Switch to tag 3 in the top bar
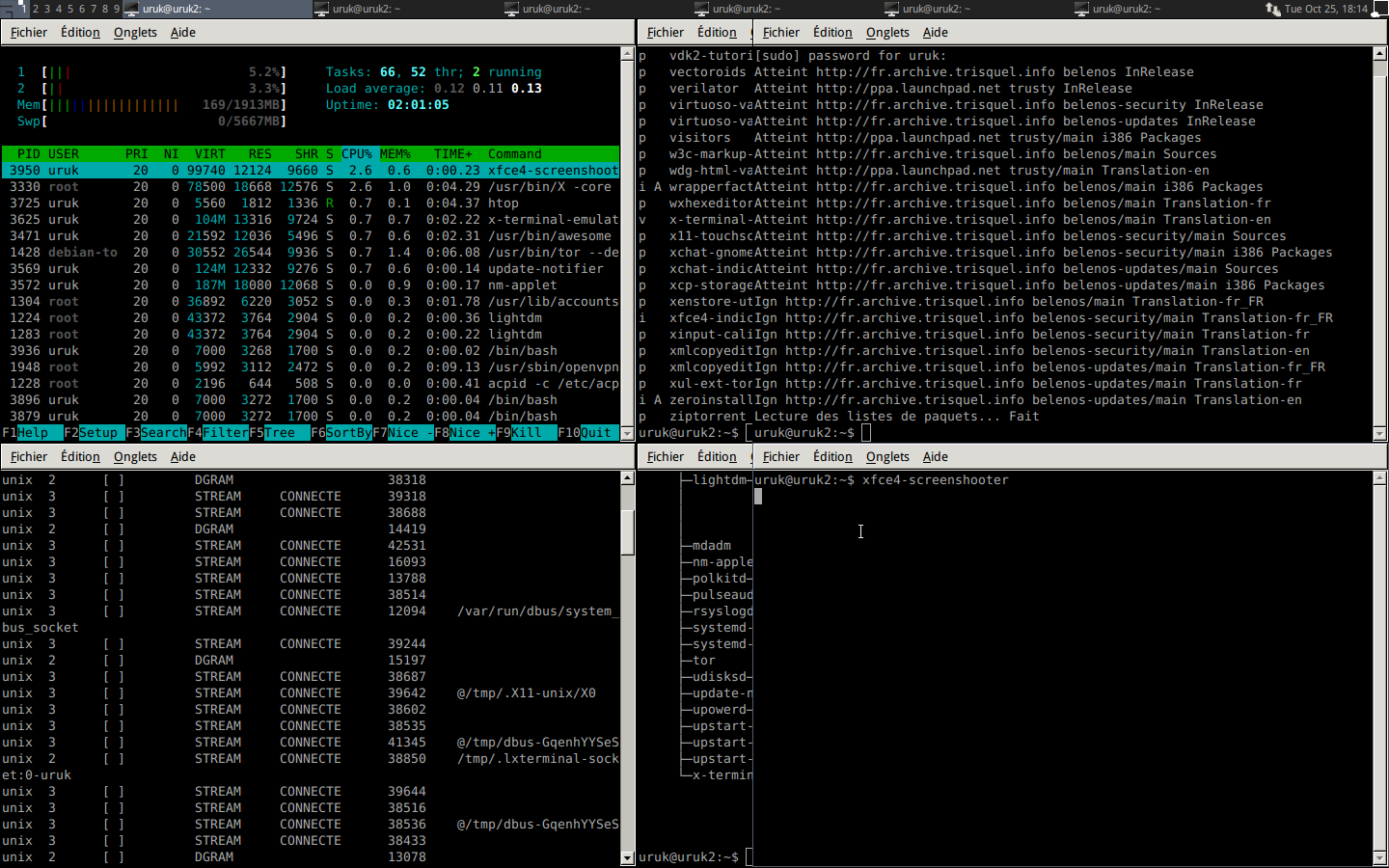The height and width of the screenshot is (868, 1389). pos(47,9)
